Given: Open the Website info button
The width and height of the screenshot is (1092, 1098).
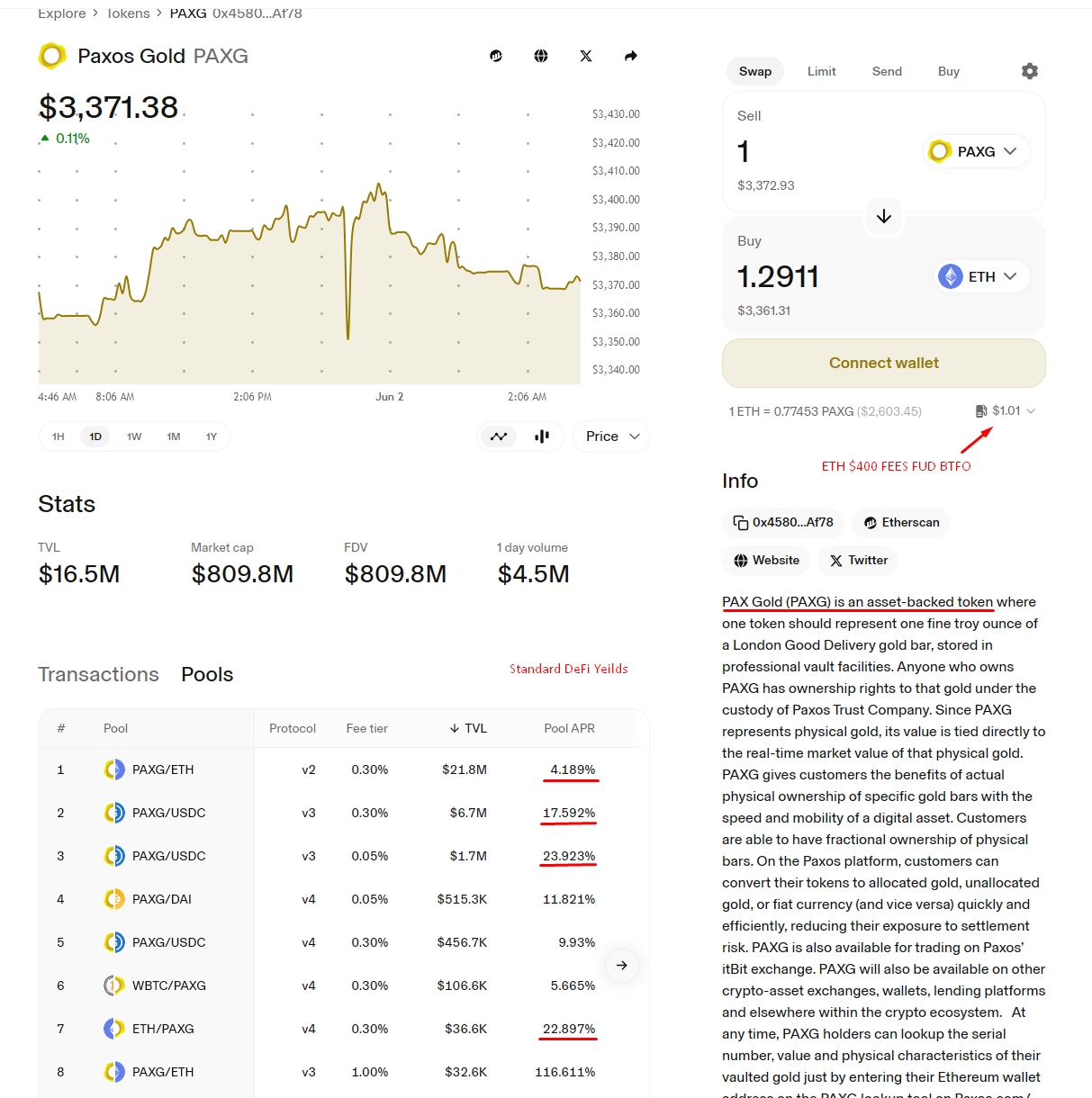Looking at the screenshot, I should pos(766,560).
